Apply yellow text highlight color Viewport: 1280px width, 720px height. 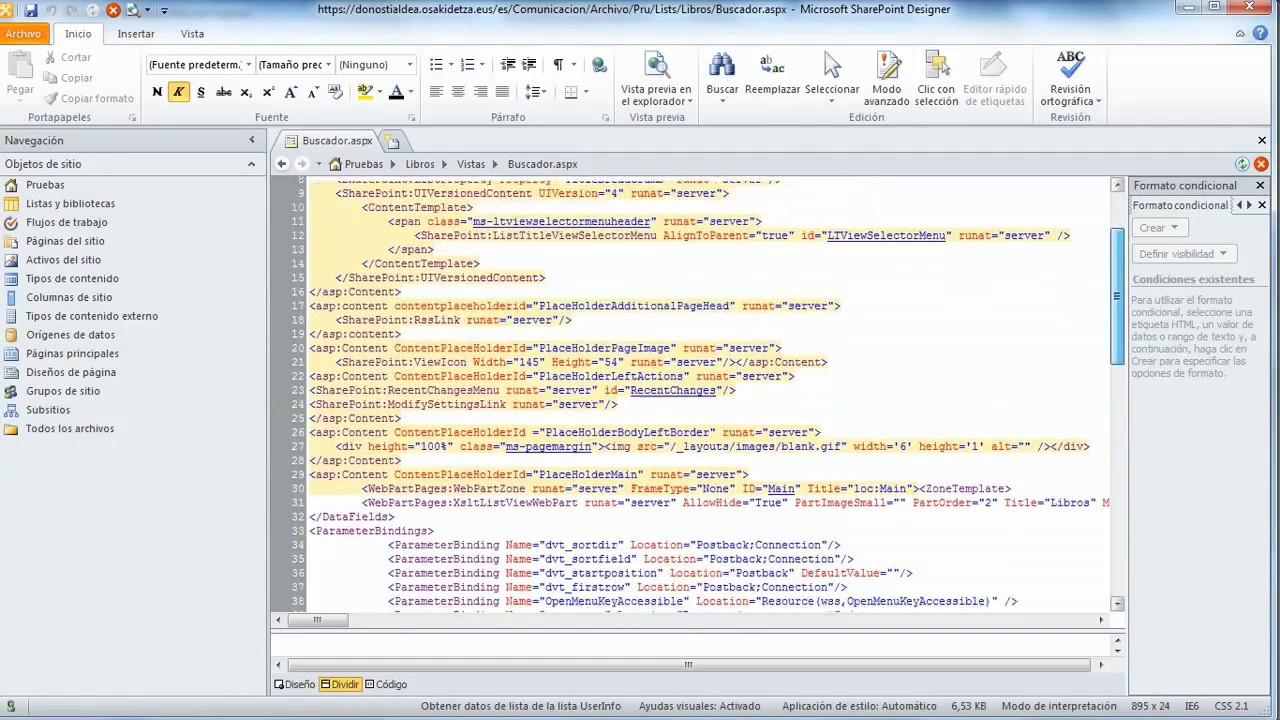365,92
